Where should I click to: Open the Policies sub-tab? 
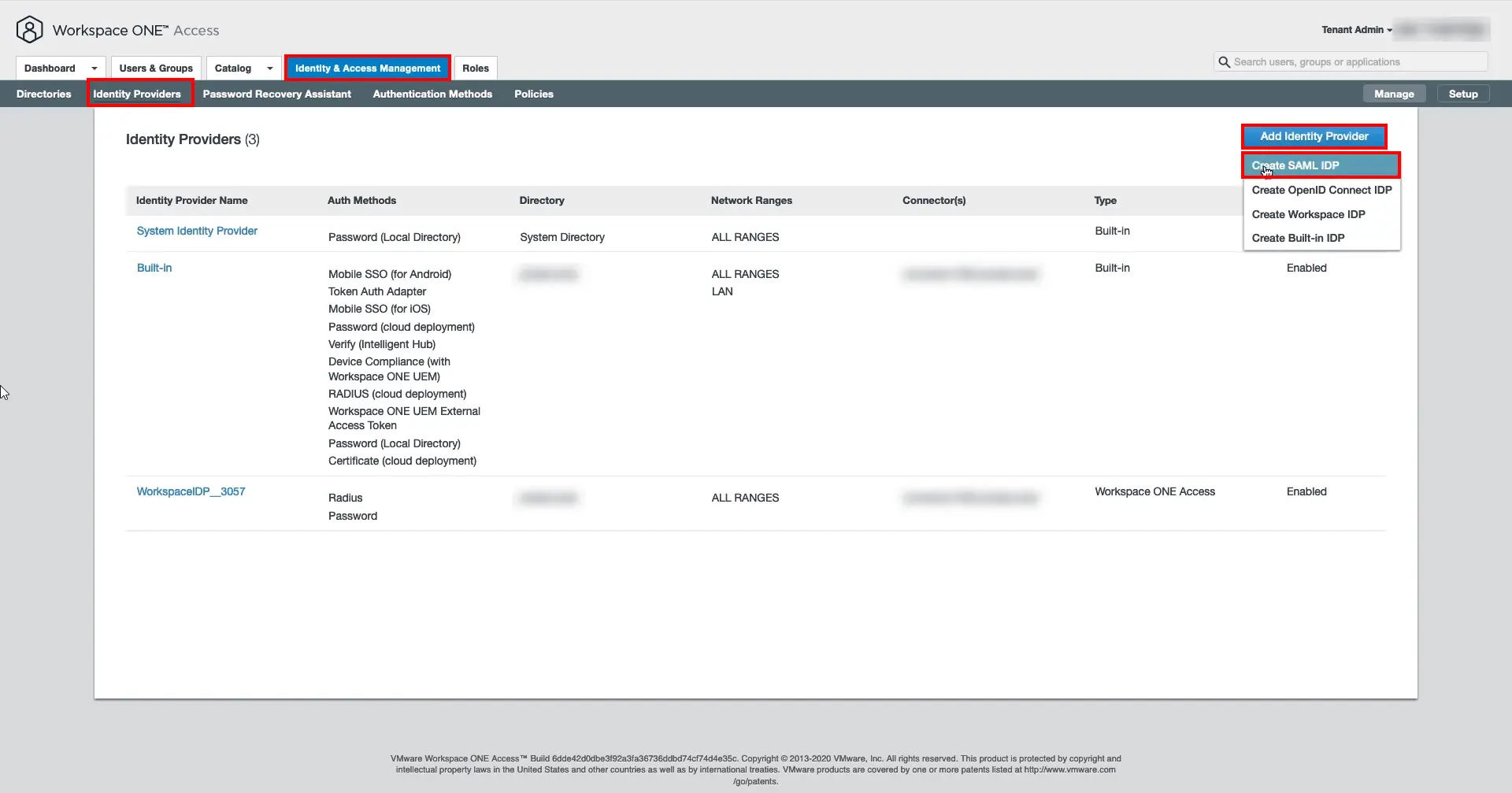coord(534,94)
